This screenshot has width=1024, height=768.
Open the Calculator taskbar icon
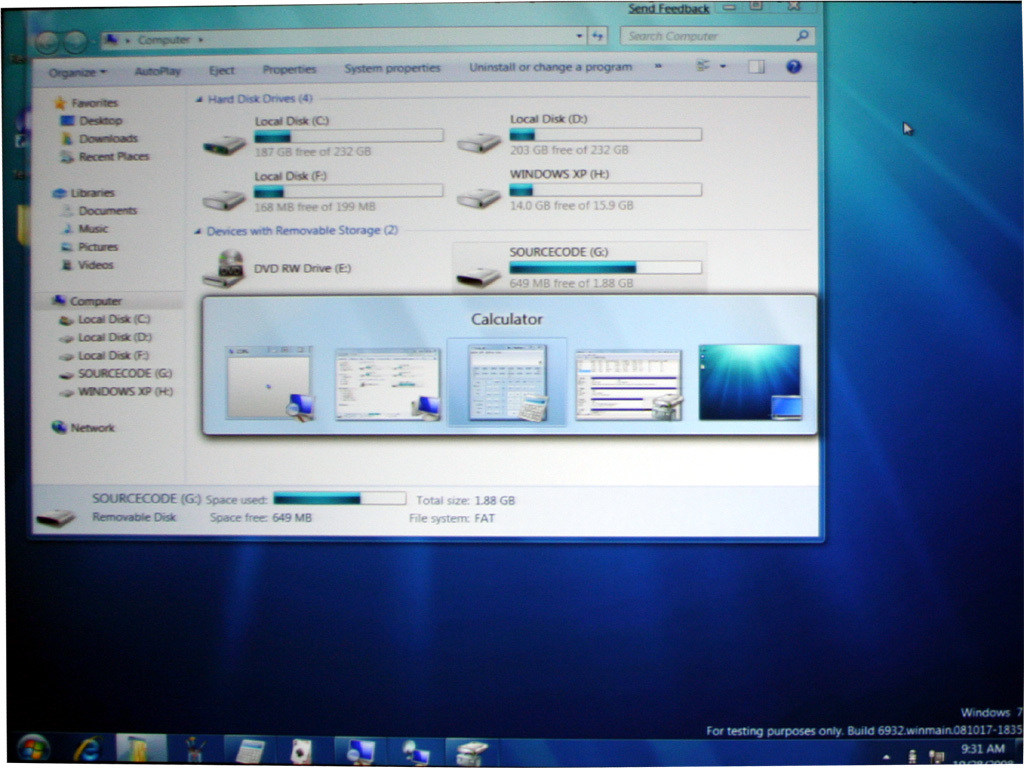249,750
